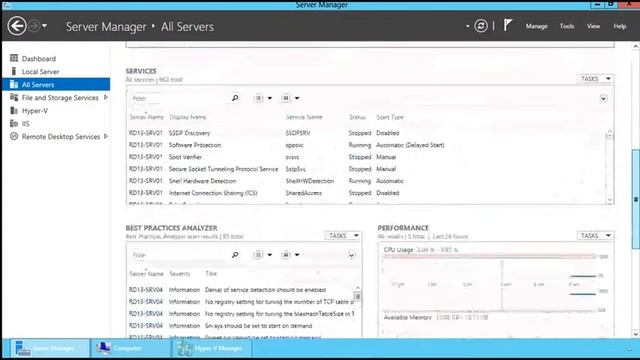Sort services by Server Name column

click(x=146, y=117)
